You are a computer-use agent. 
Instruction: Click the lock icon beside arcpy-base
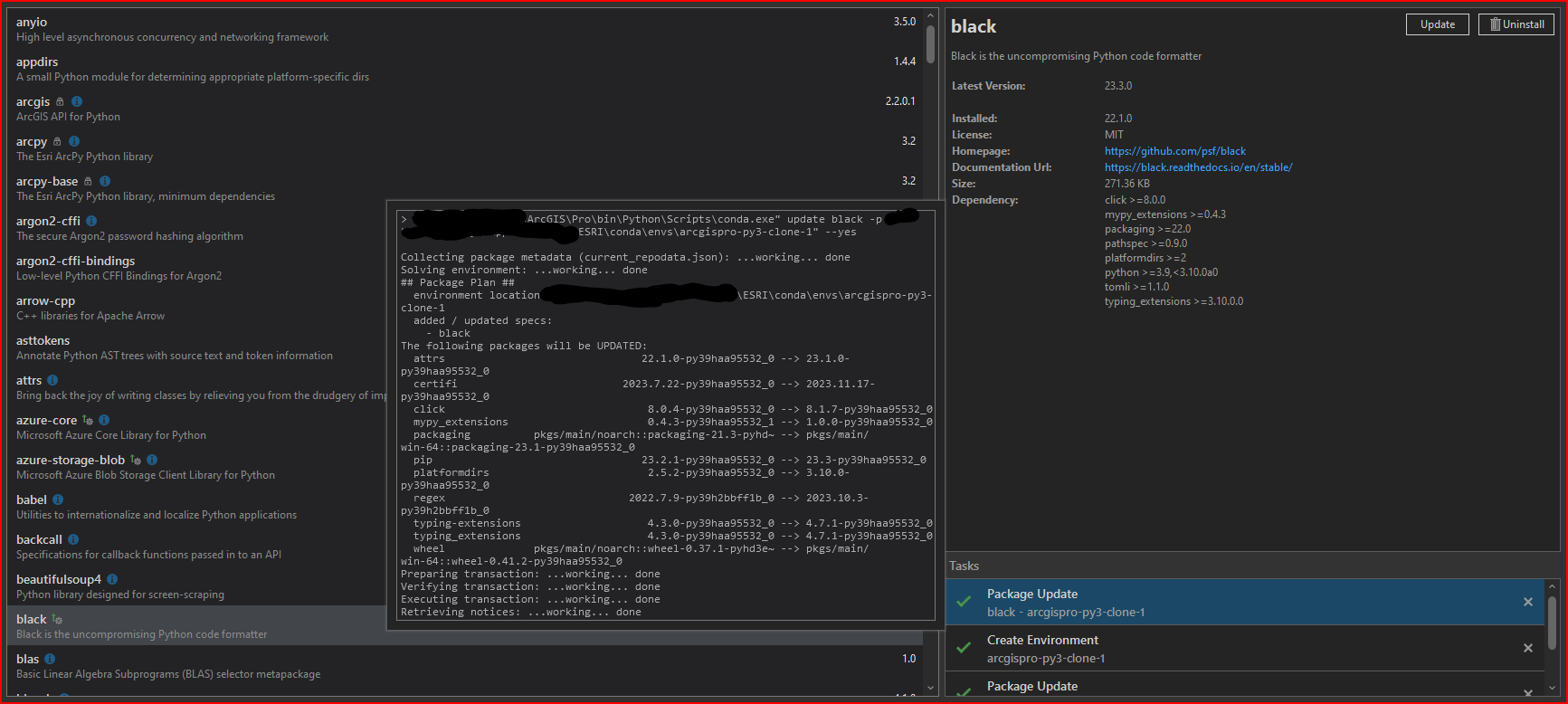click(88, 181)
